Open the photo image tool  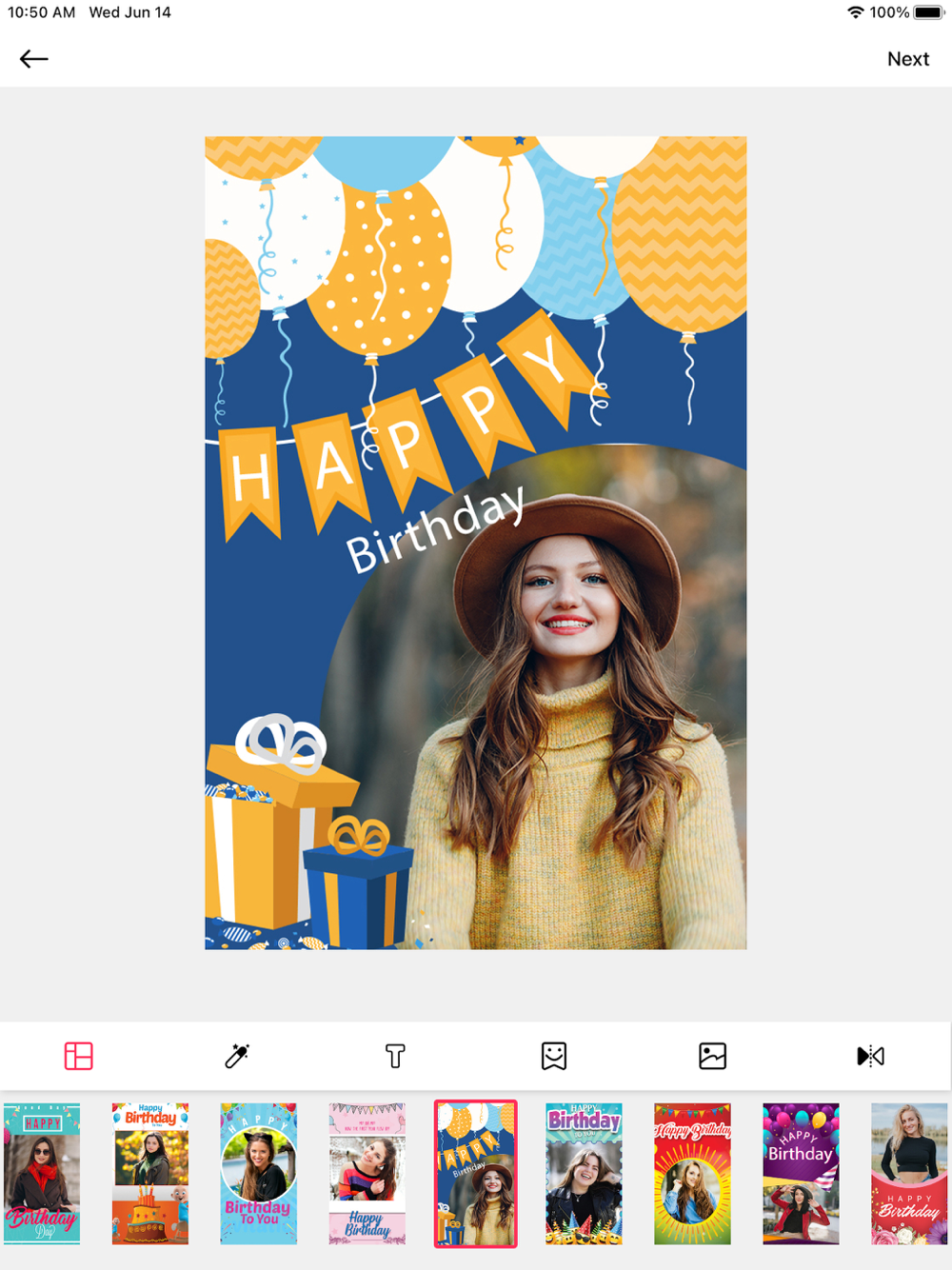pos(712,1056)
